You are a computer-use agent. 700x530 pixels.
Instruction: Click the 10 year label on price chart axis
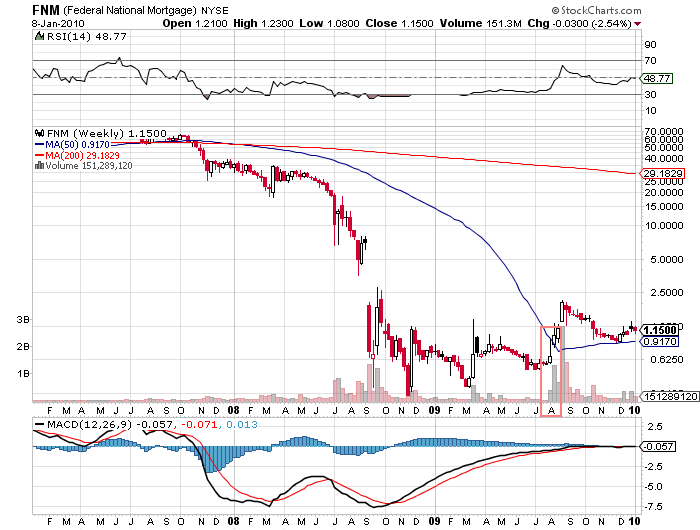pyautogui.click(x=634, y=410)
